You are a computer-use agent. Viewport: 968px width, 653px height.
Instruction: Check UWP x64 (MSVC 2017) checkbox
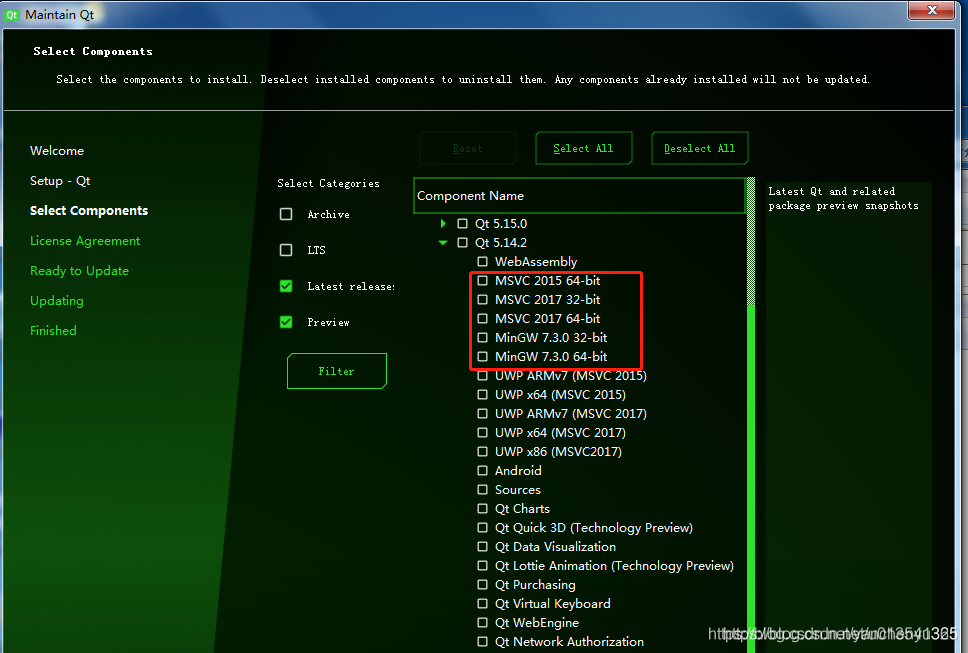[x=482, y=433]
